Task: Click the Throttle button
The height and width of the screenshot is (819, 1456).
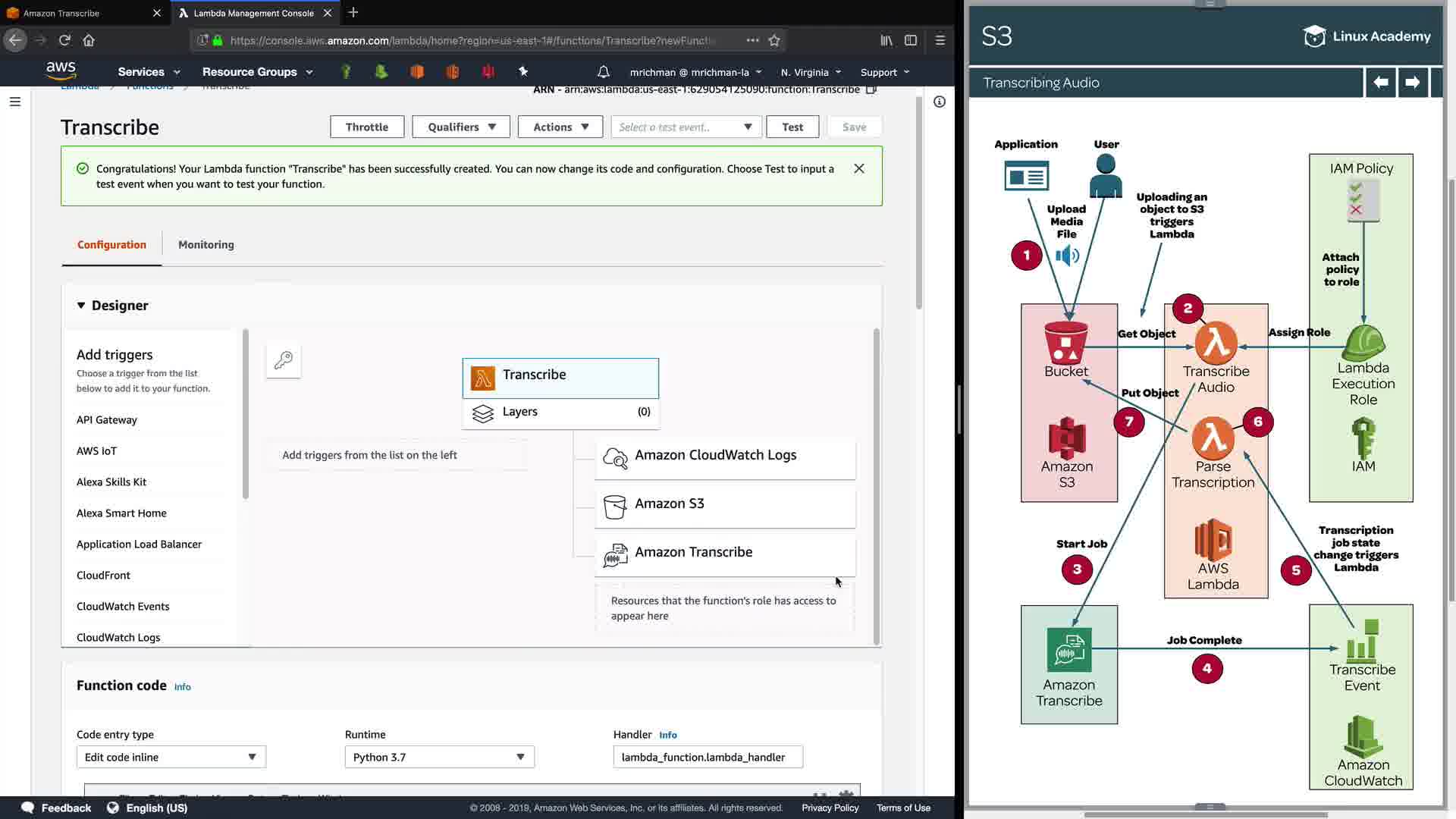Action: [366, 127]
